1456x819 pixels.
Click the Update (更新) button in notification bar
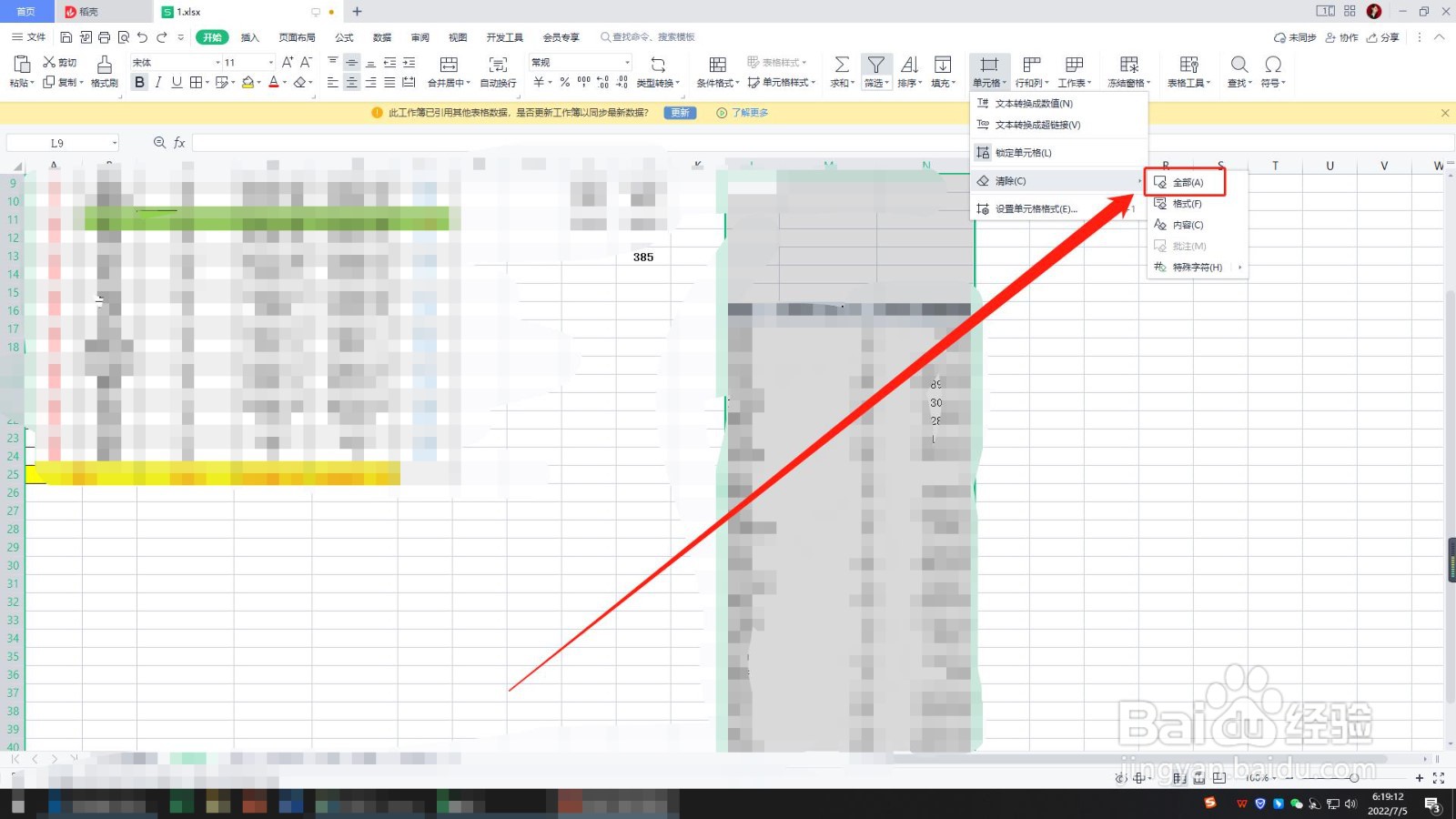pos(680,113)
